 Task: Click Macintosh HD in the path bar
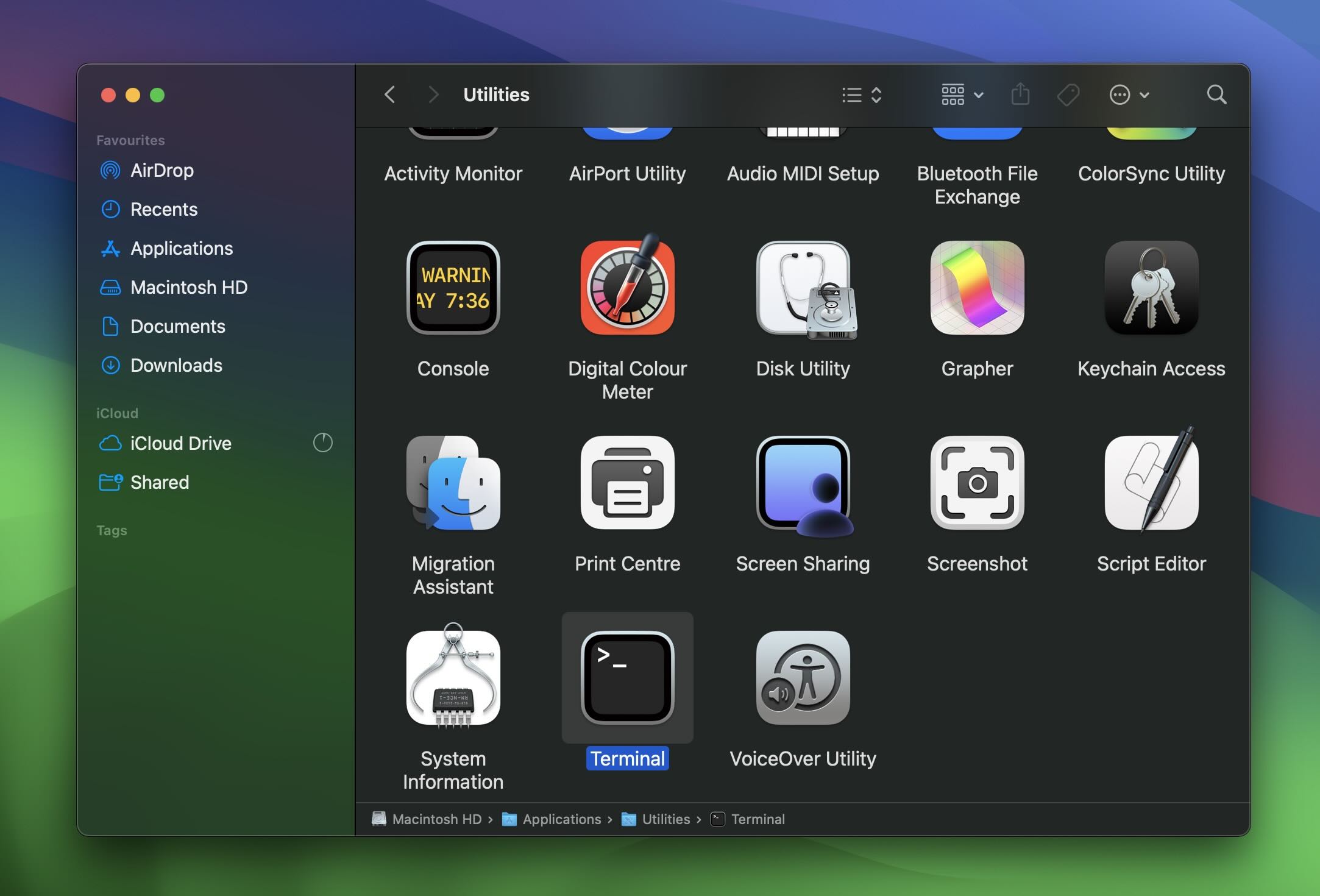[427, 819]
